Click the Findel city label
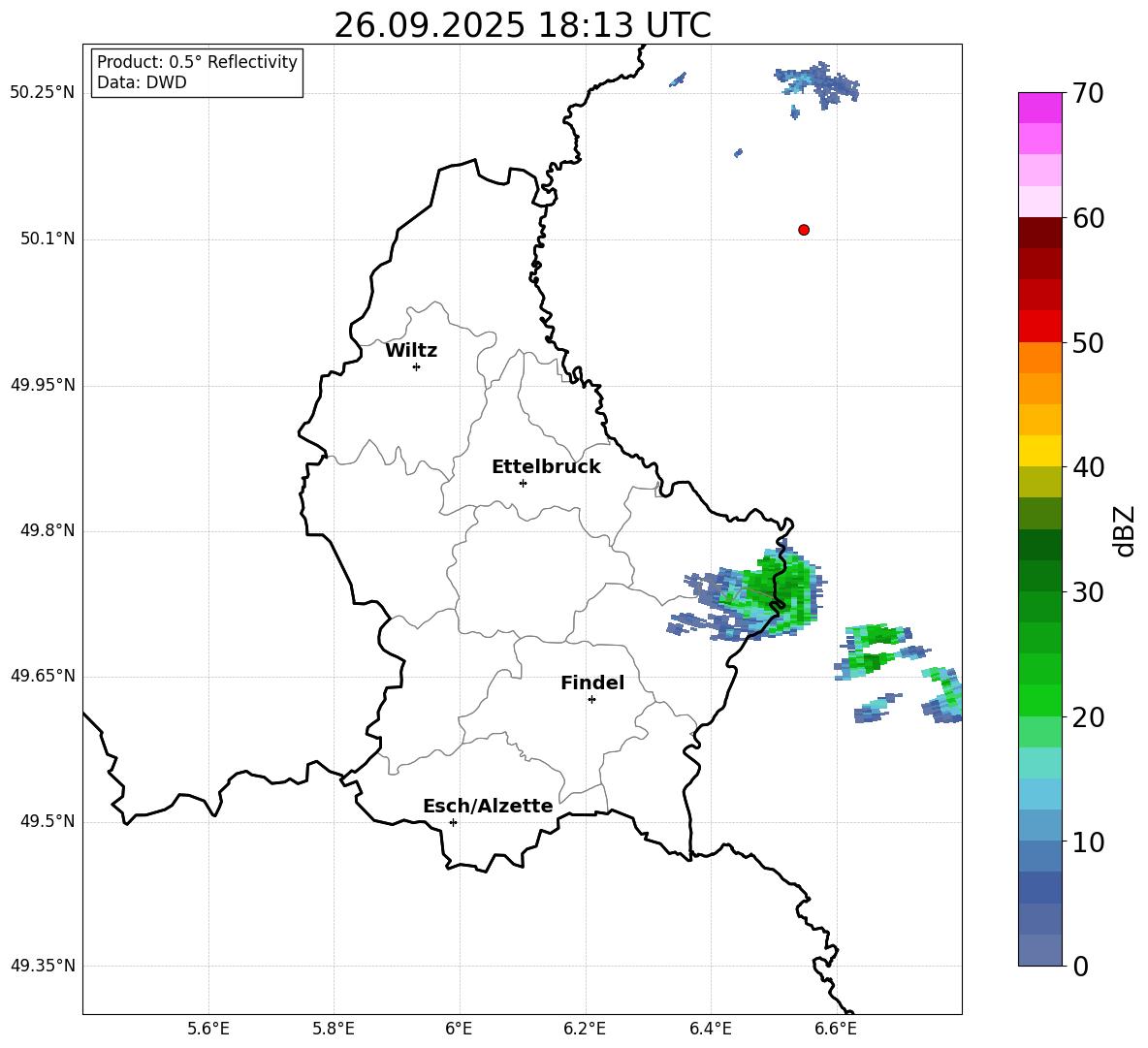 click(592, 683)
